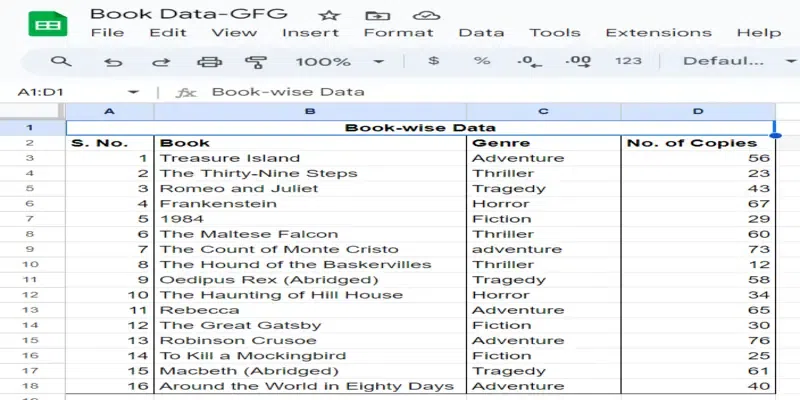Image resolution: width=800 pixels, height=400 pixels.
Task: Select The Hound of the Baskervilles cell
Action: point(310,264)
